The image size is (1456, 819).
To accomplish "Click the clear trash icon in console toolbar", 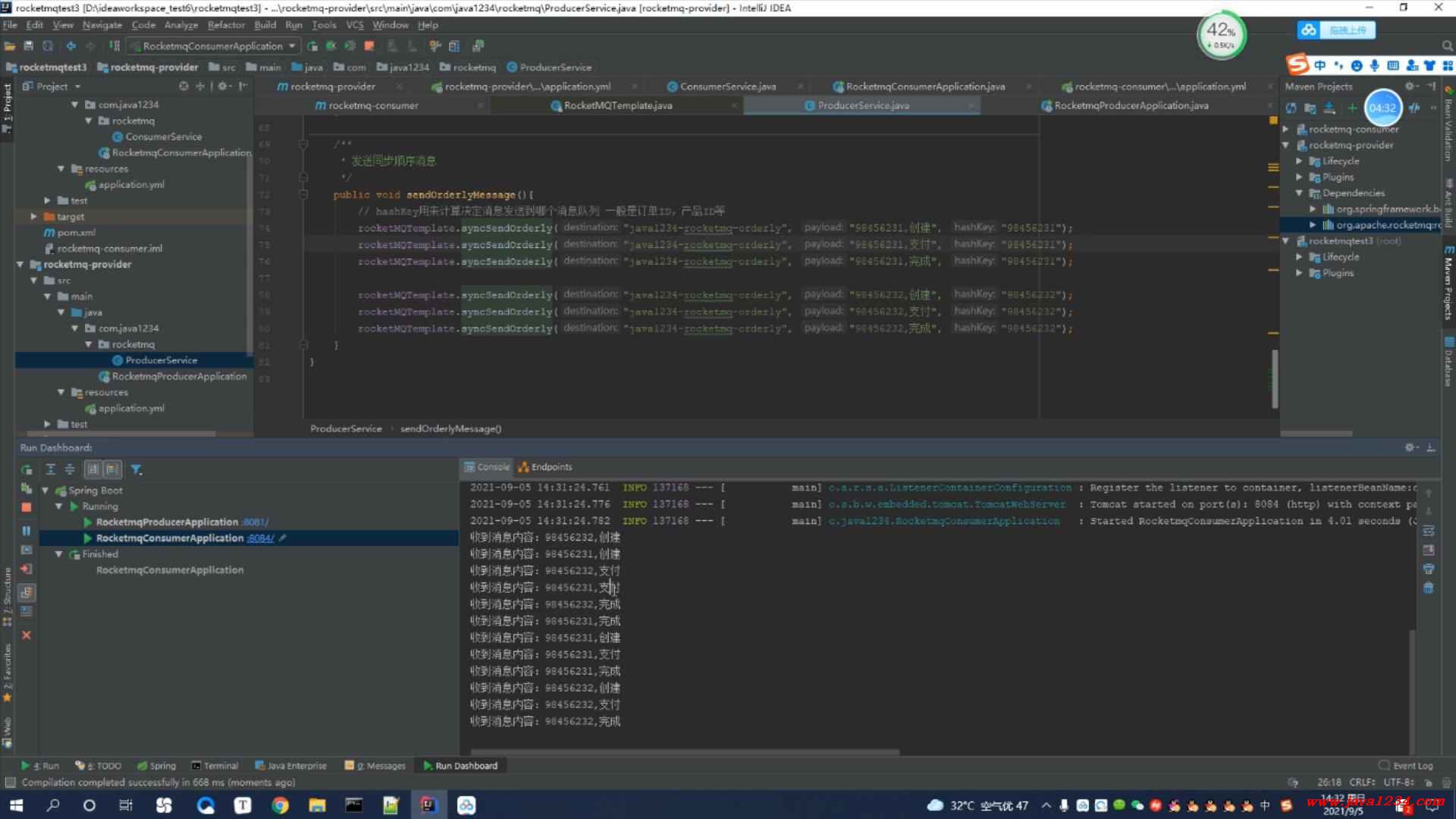I will [1429, 588].
